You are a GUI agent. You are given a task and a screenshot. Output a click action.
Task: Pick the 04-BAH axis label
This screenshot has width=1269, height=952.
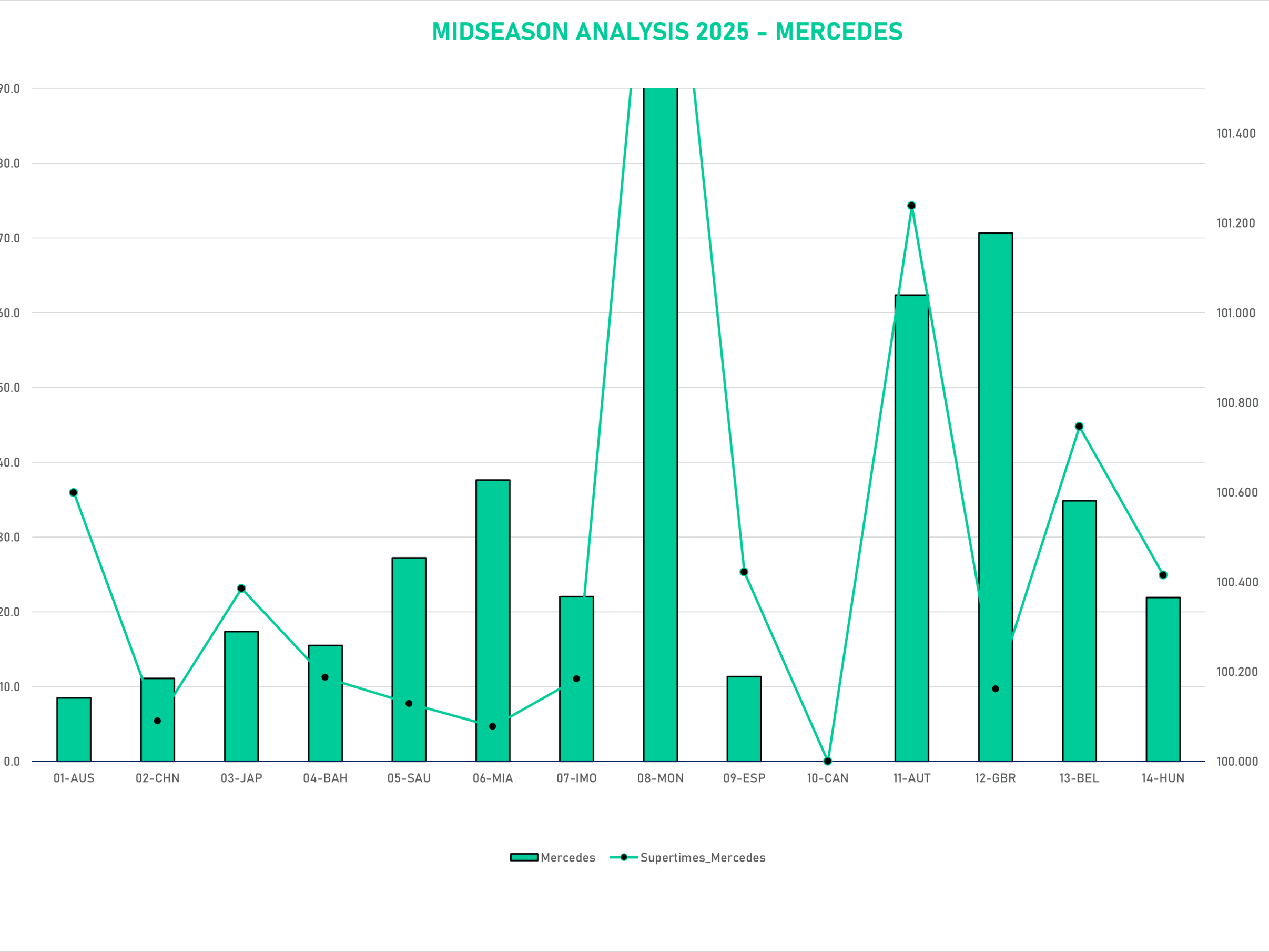point(326,779)
